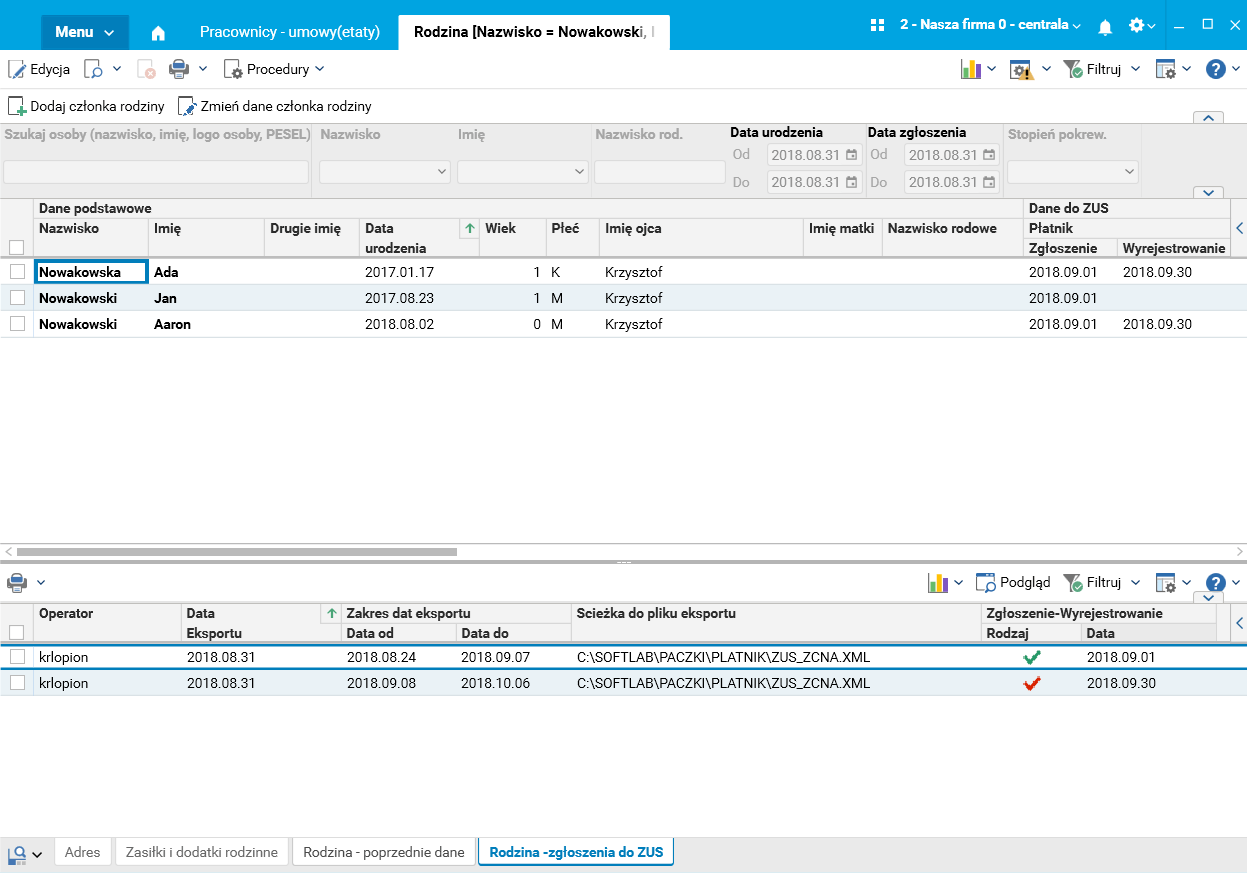Screen dimensions: 1247x873
Task: Open the Menu dropdown
Action: pyautogui.click(x=84, y=32)
